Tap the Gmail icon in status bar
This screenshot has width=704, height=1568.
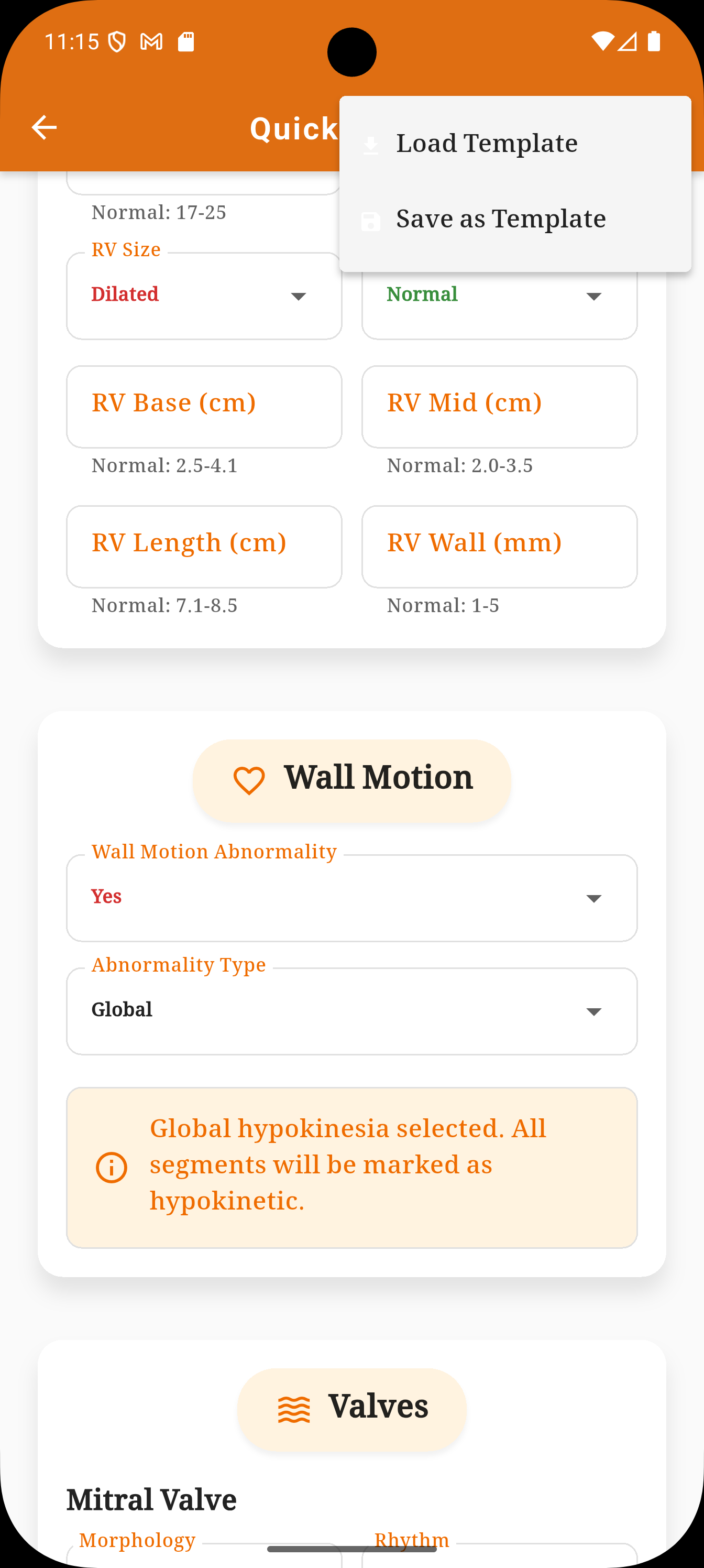click(151, 41)
